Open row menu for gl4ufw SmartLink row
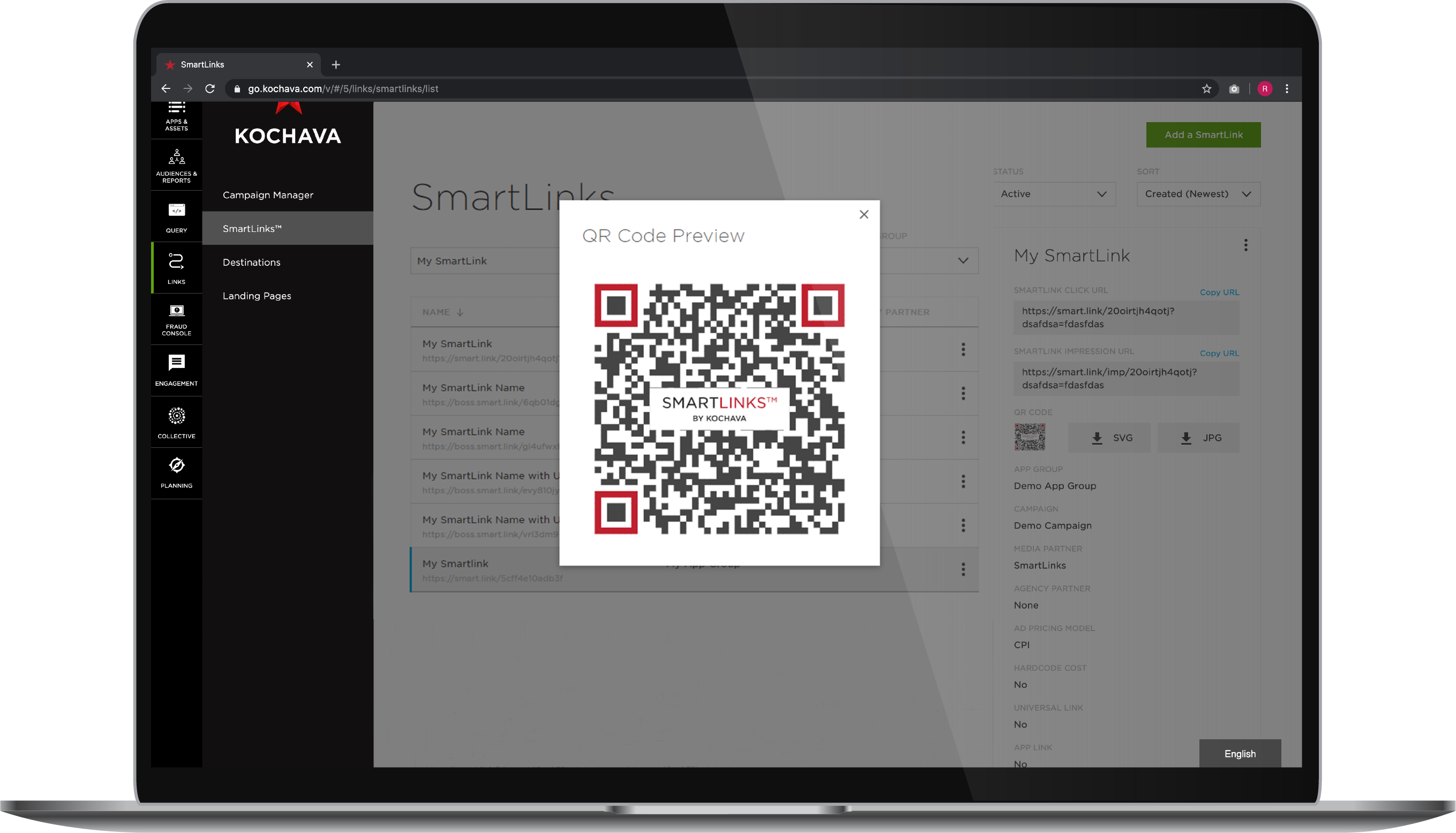This screenshot has width=1456, height=833. point(963,438)
